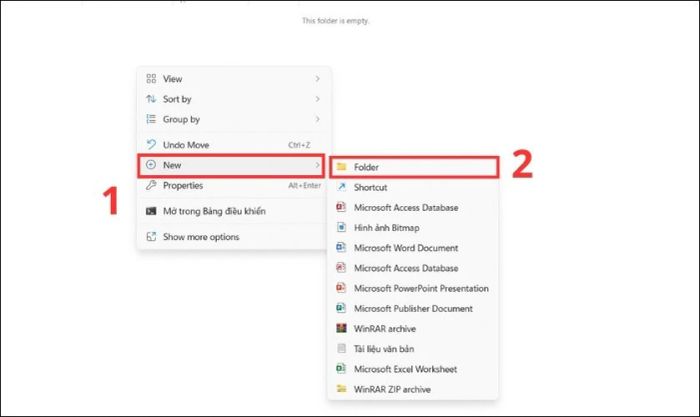Open the New submenu entry
The width and height of the screenshot is (700, 417).
coord(231,165)
